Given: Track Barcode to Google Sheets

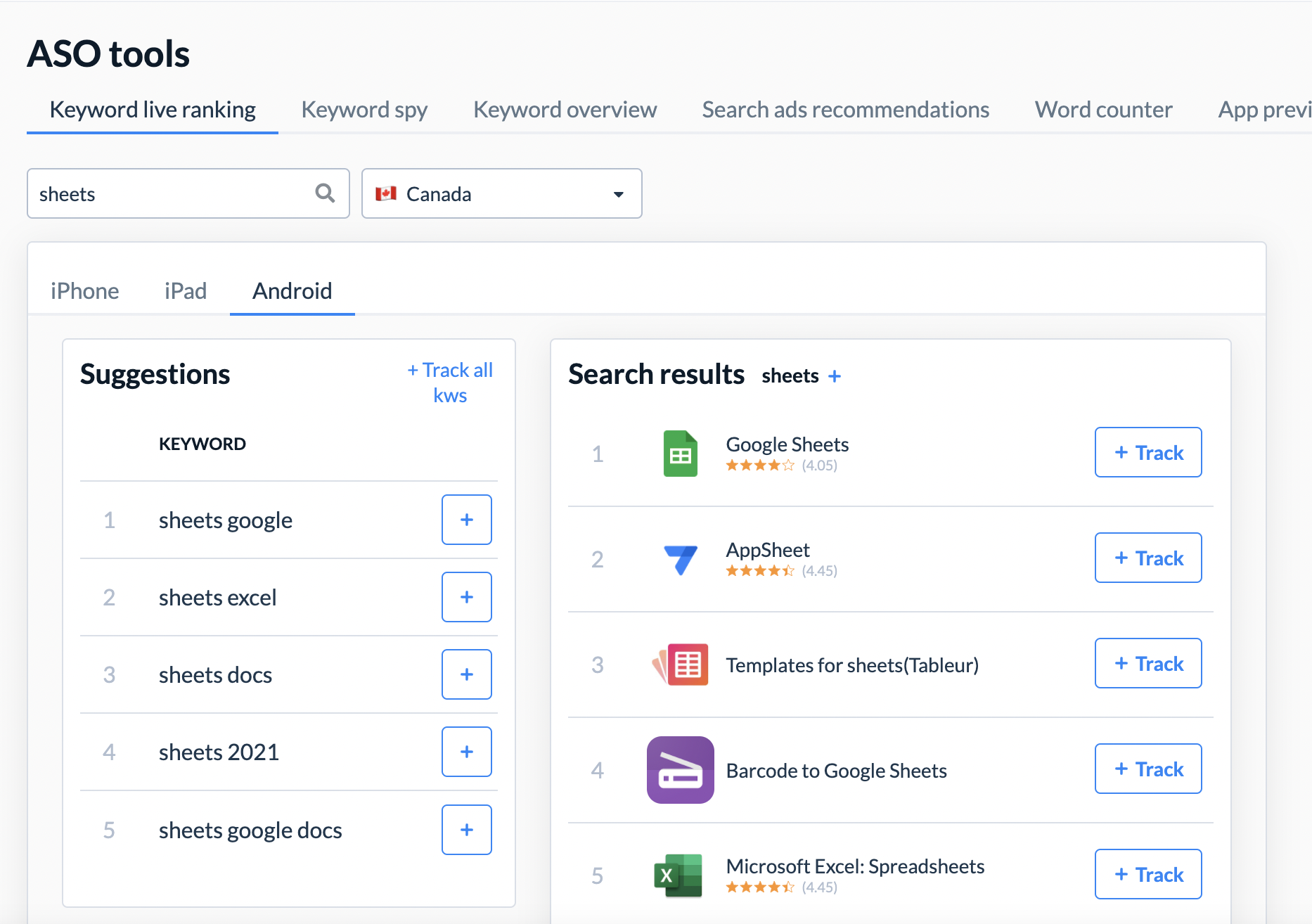Looking at the screenshot, I should [x=1148, y=769].
